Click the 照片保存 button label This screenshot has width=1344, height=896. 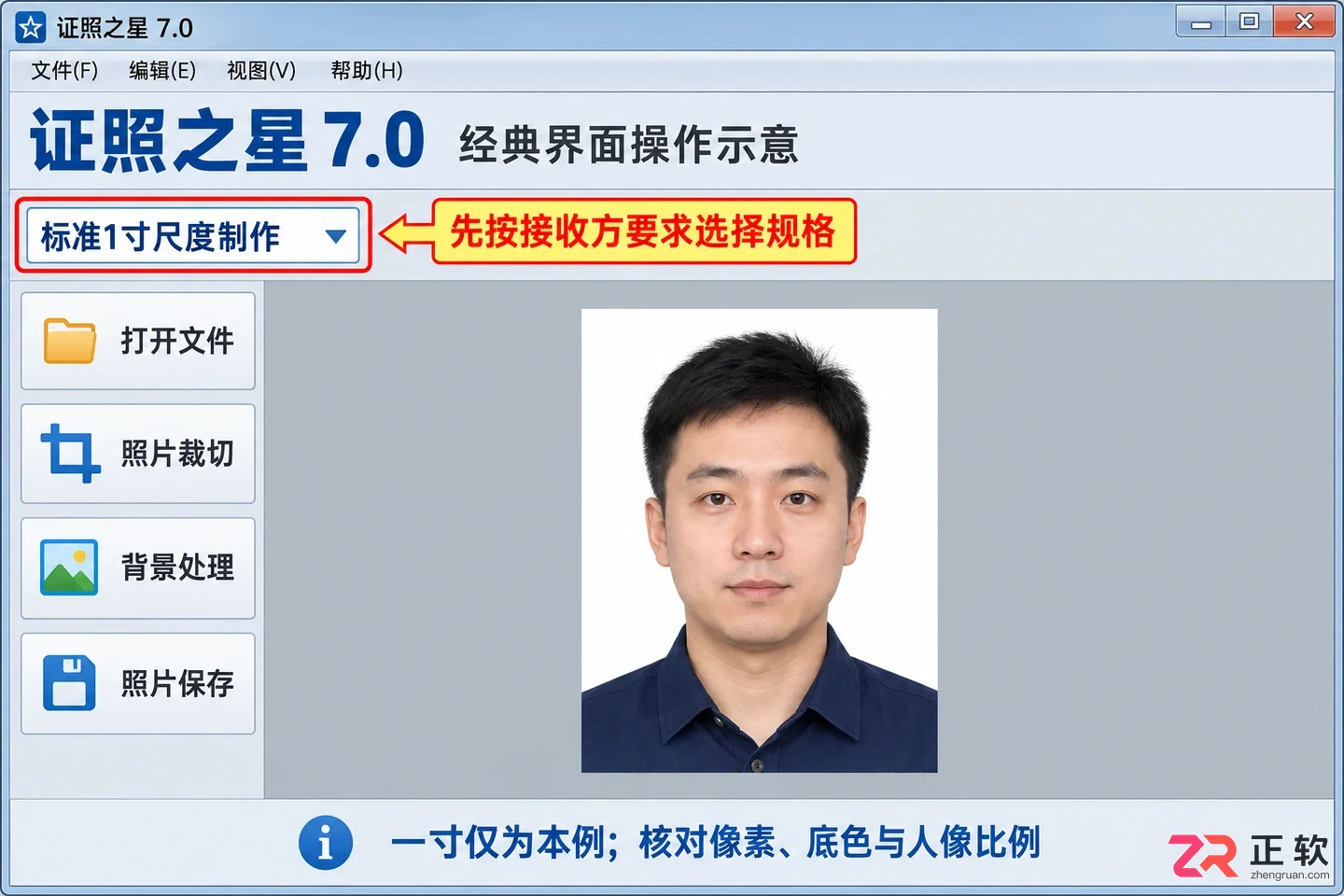(x=177, y=683)
